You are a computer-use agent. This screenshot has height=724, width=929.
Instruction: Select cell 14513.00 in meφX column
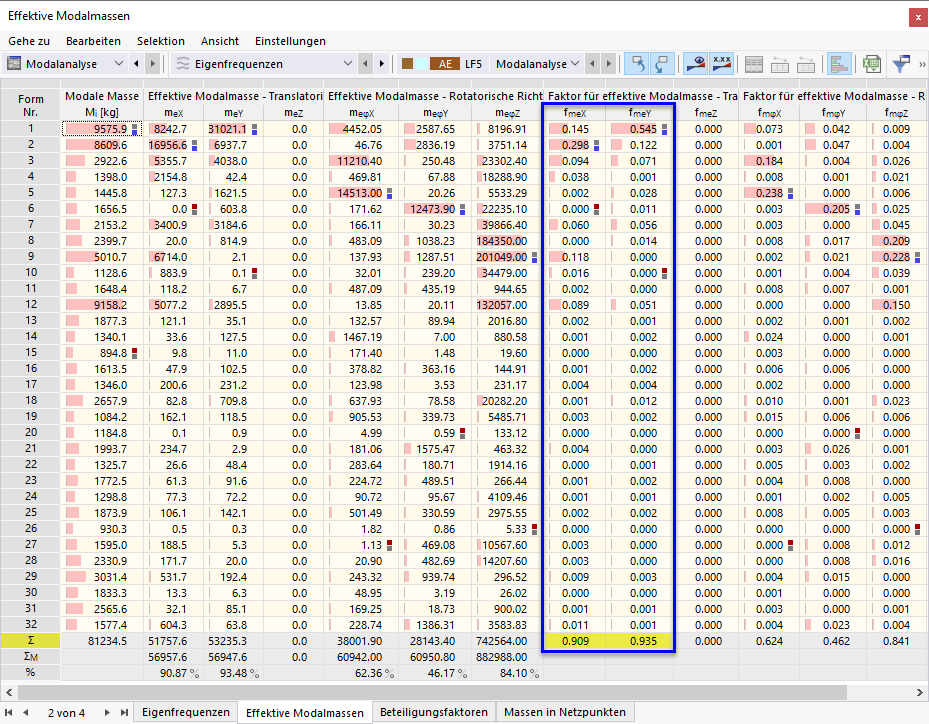click(361, 193)
